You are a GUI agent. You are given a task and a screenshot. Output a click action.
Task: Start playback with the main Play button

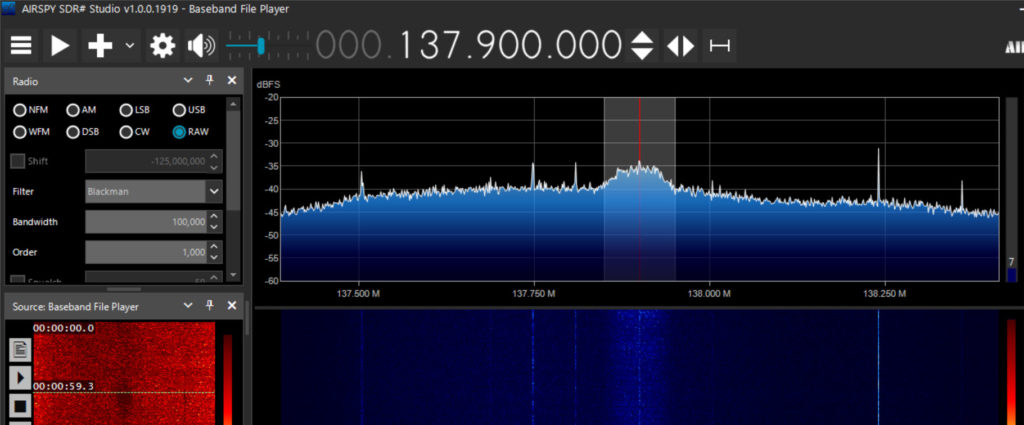coord(60,46)
